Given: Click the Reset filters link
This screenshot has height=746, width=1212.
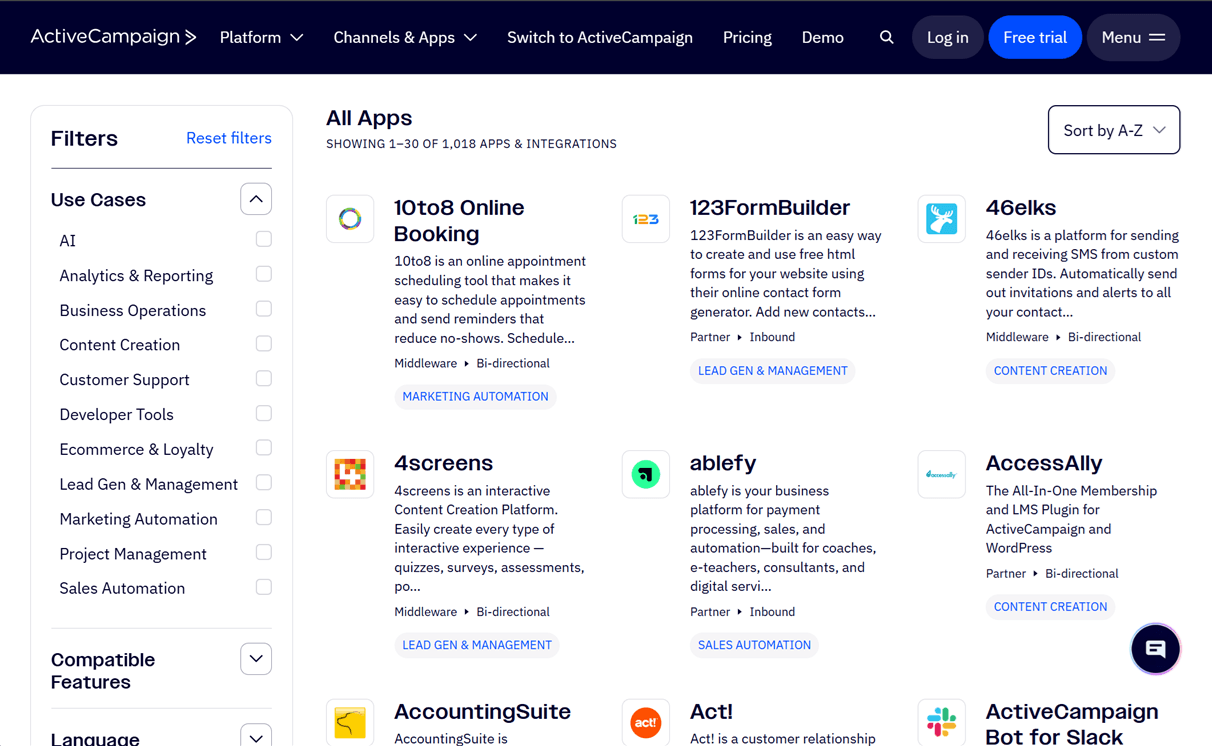Looking at the screenshot, I should [x=229, y=138].
